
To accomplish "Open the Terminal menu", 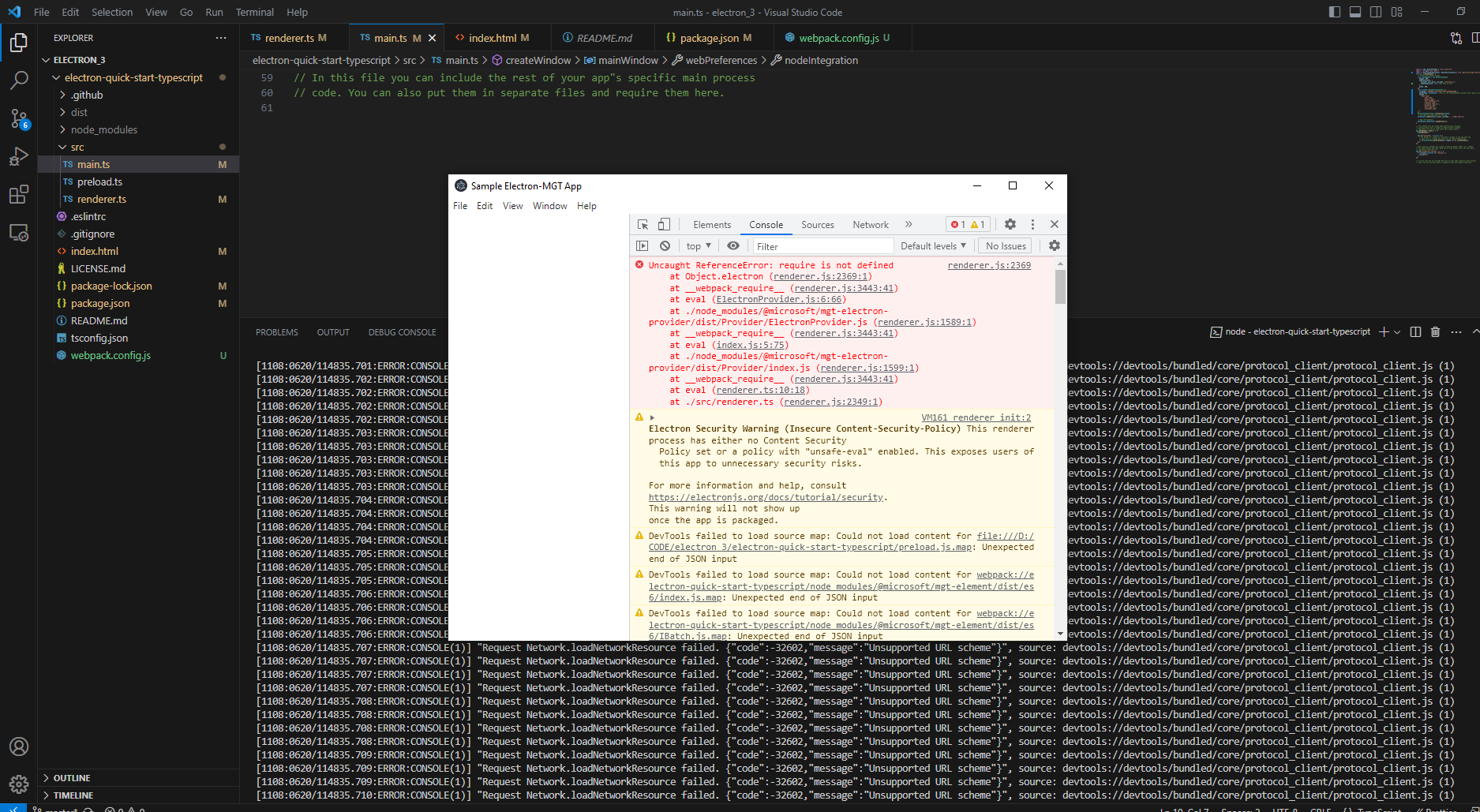I will 254,12.
